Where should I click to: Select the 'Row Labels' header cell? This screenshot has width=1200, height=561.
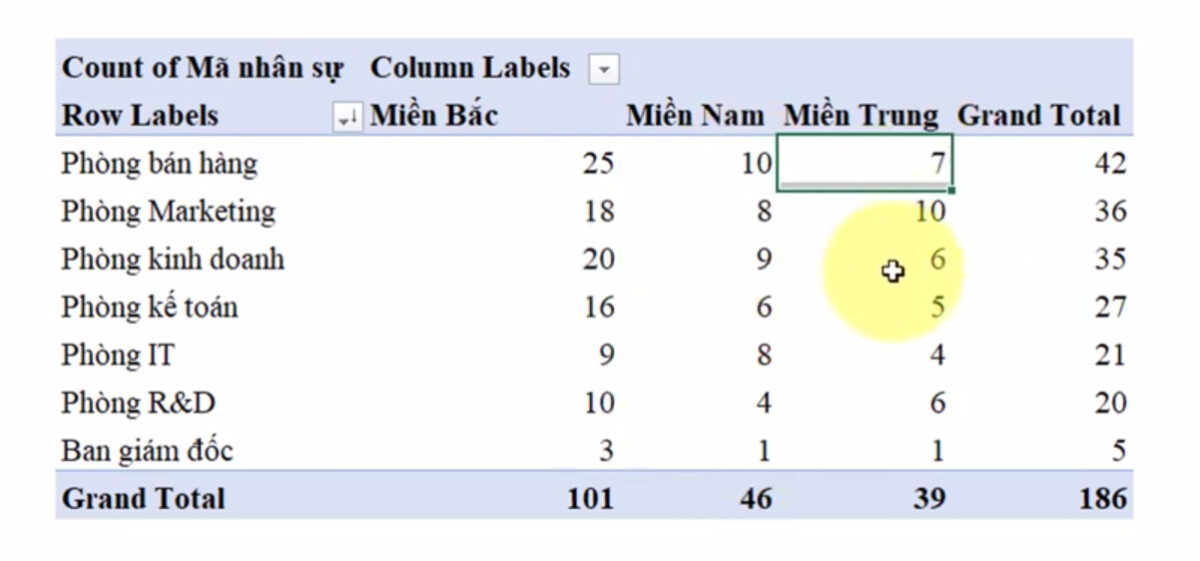pos(140,115)
